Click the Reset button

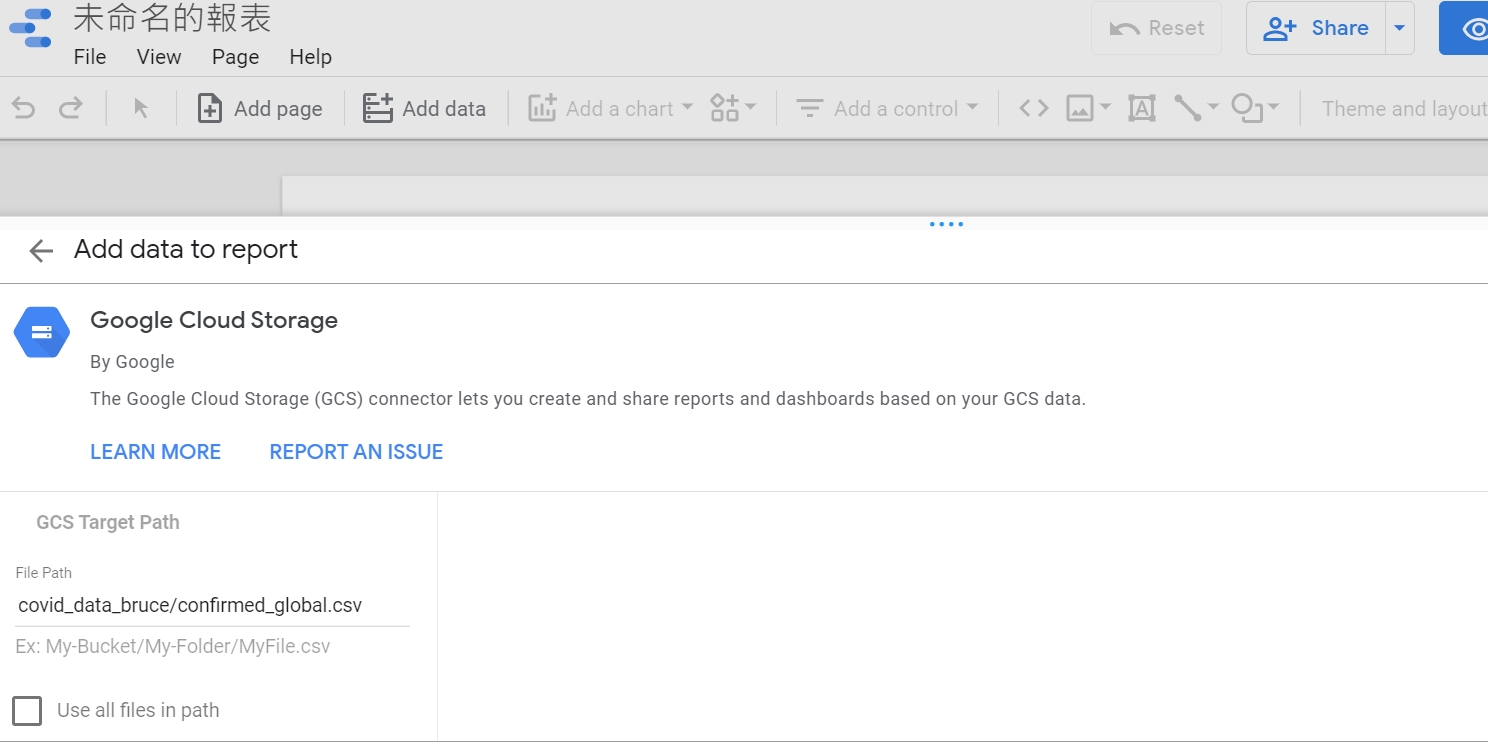(1156, 28)
